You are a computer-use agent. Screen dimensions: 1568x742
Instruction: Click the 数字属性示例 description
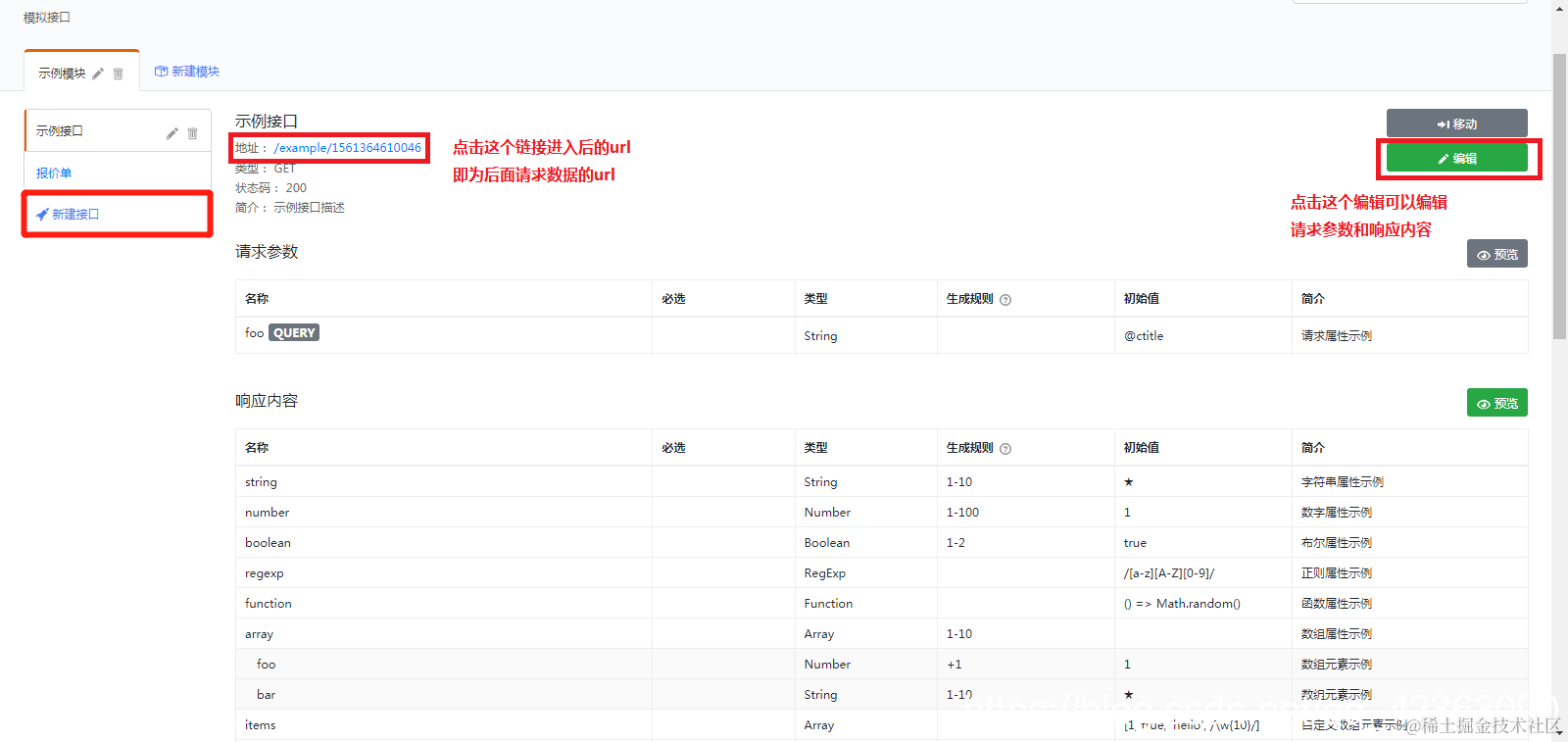click(x=1337, y=513)
